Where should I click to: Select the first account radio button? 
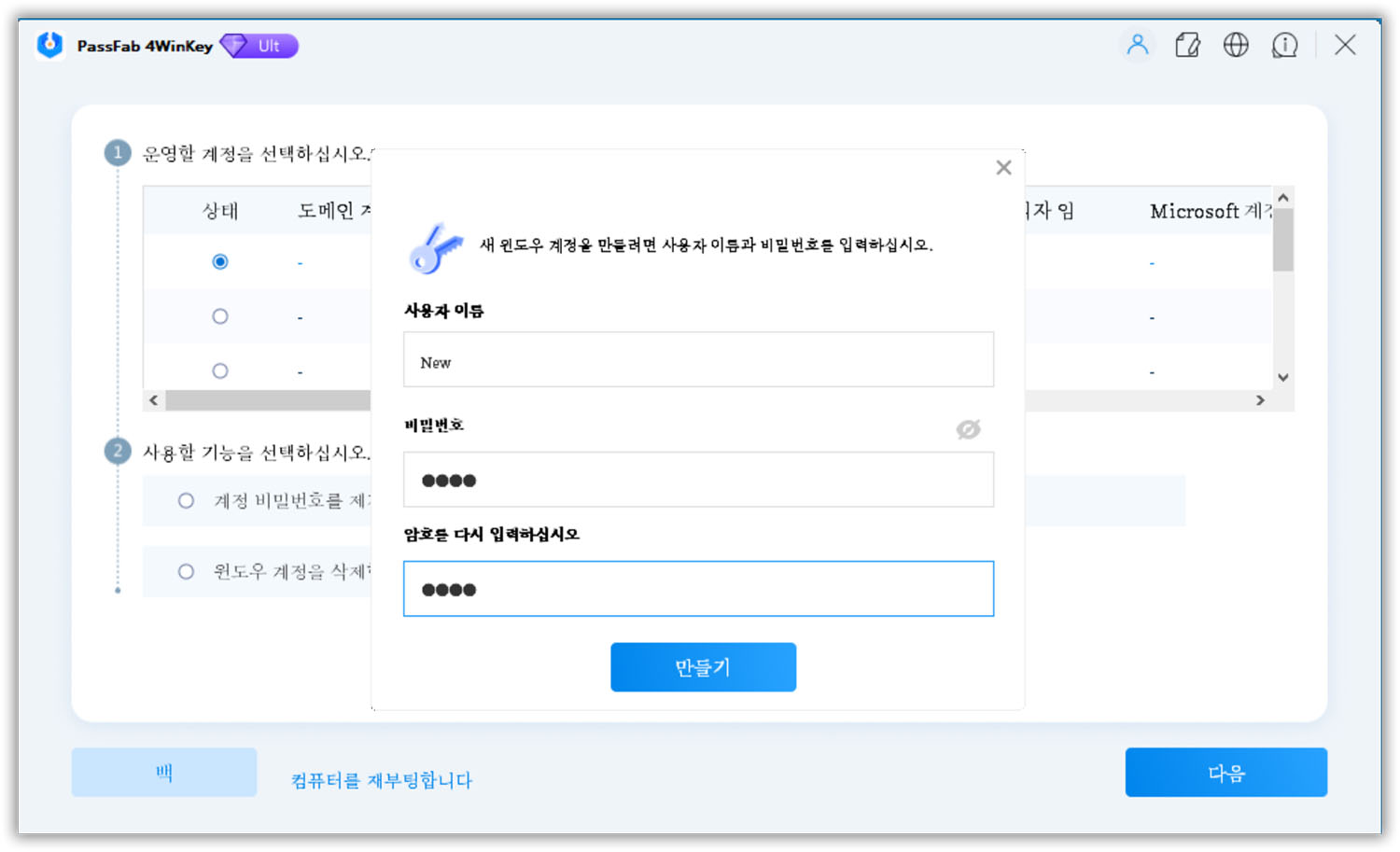coord(219,262)
